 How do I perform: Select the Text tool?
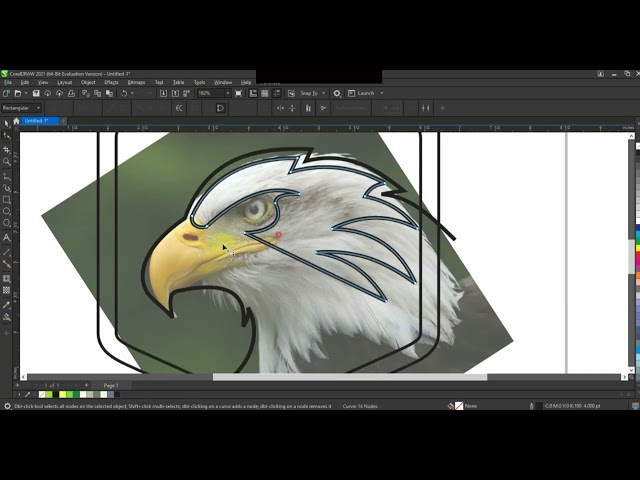(6, 237)
